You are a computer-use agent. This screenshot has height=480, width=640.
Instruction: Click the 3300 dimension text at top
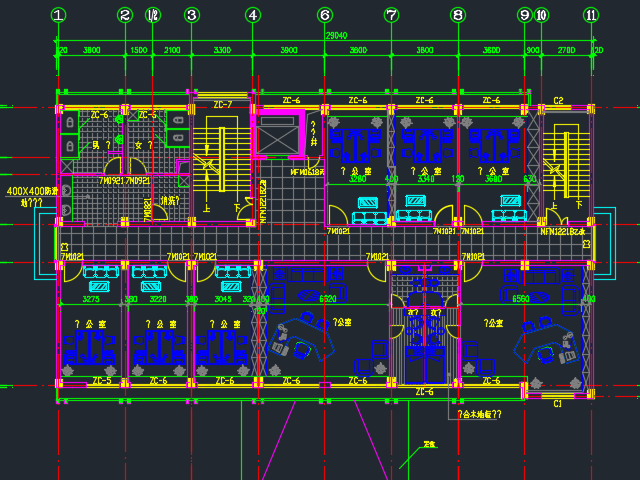222,50
